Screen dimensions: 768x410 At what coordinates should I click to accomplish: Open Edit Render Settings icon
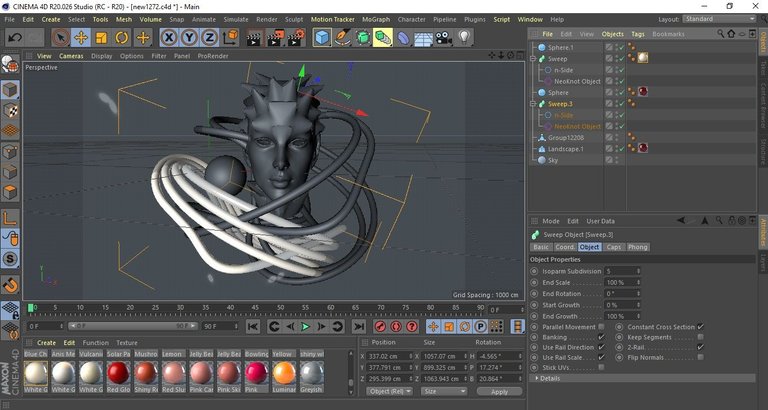coord(296,38)
